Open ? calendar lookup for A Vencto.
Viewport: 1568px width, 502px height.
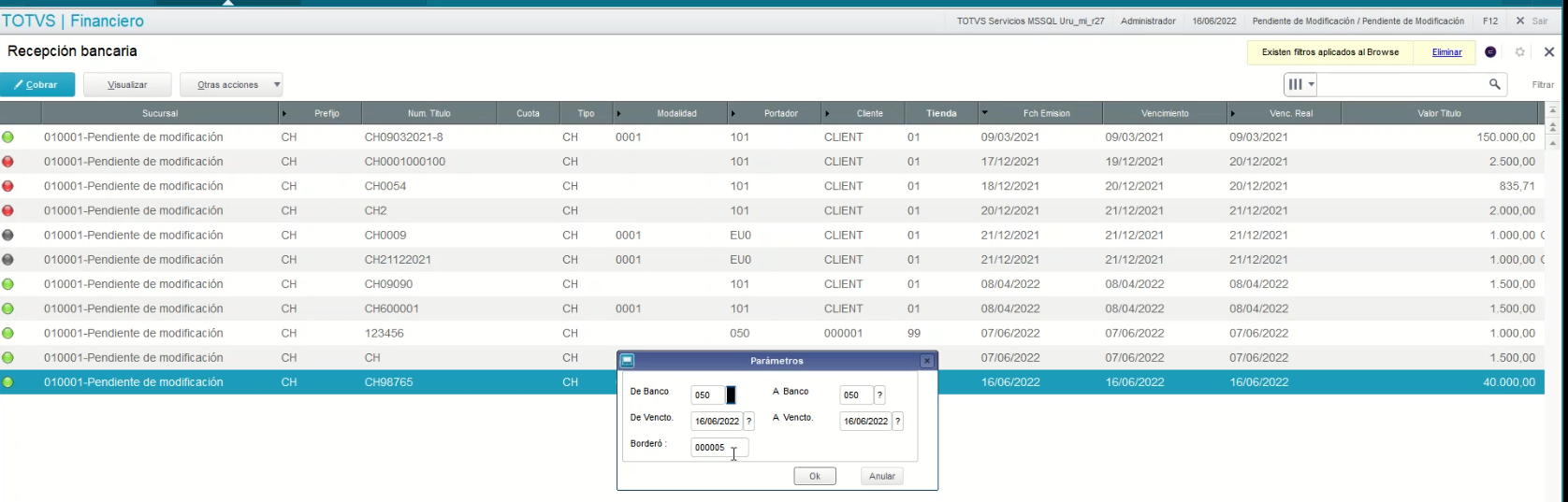point(897,422)
